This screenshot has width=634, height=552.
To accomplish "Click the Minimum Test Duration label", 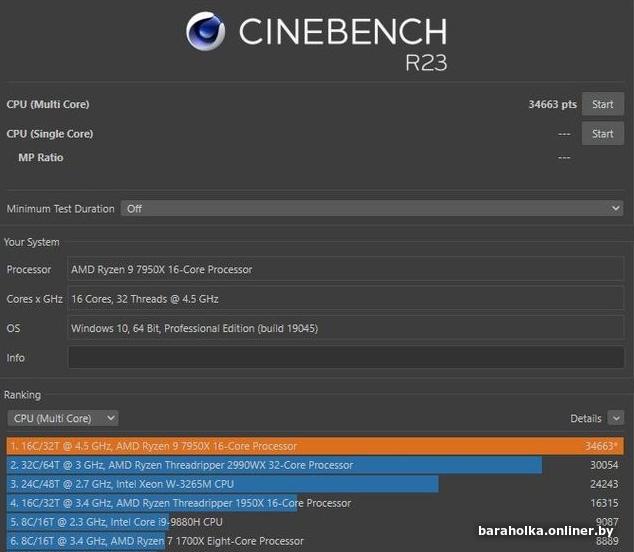I will click(61, 209).
